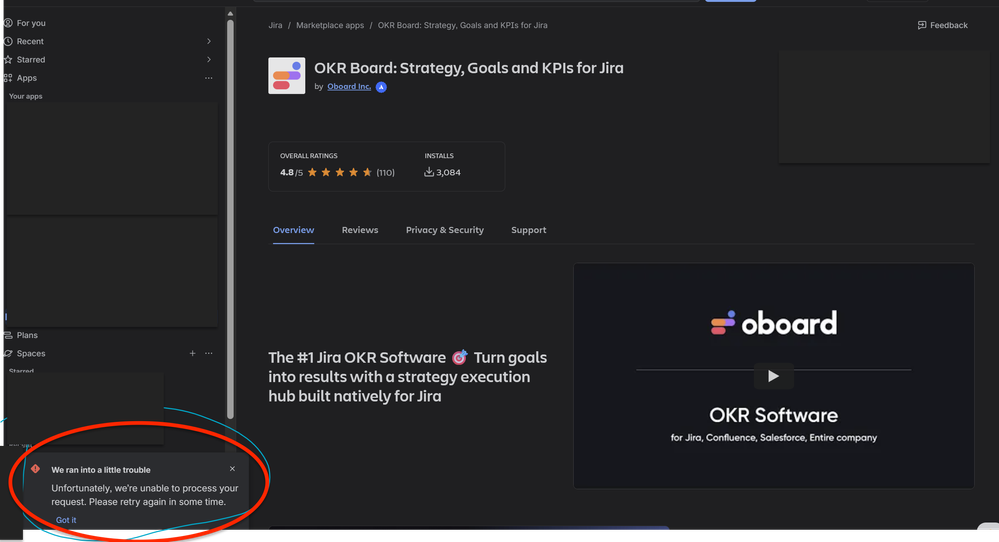The image size is (999, 542).
Task: Click the sidebar vertical scrollbar
Action: coord(231,219)
